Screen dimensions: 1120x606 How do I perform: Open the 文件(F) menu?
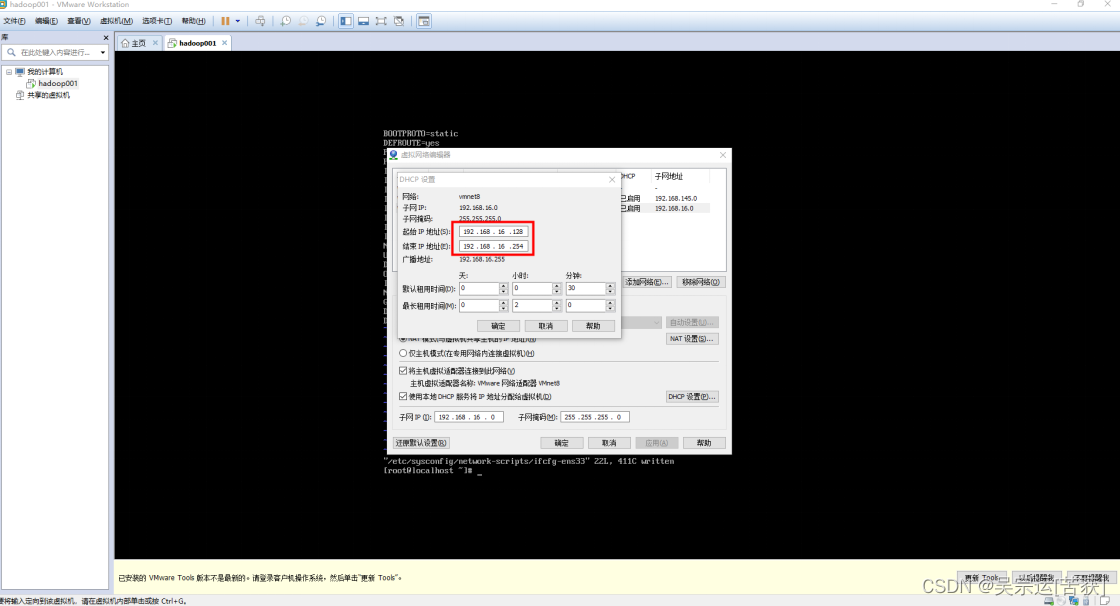pos(14,21)
